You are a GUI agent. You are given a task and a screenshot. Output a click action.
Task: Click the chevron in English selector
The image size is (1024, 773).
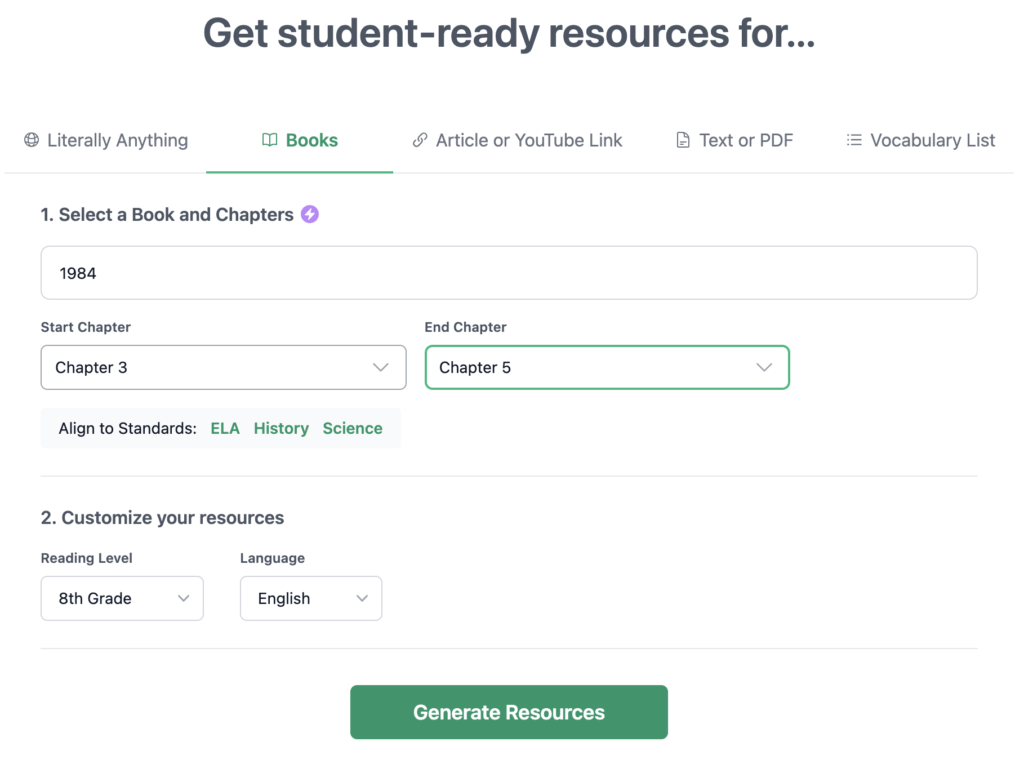(x=362, y=598)
